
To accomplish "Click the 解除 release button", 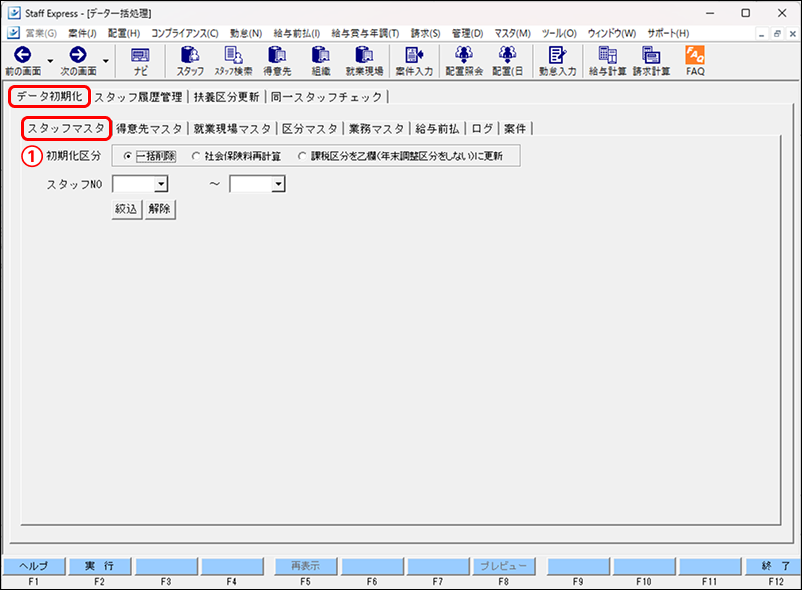I will pyautogui.click(x=159, y=208).
